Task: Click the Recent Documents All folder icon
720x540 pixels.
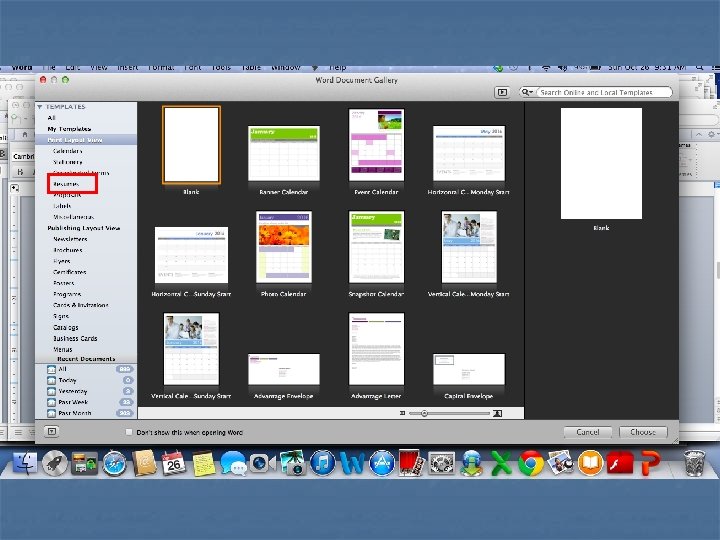Action: tap(51, 369)
